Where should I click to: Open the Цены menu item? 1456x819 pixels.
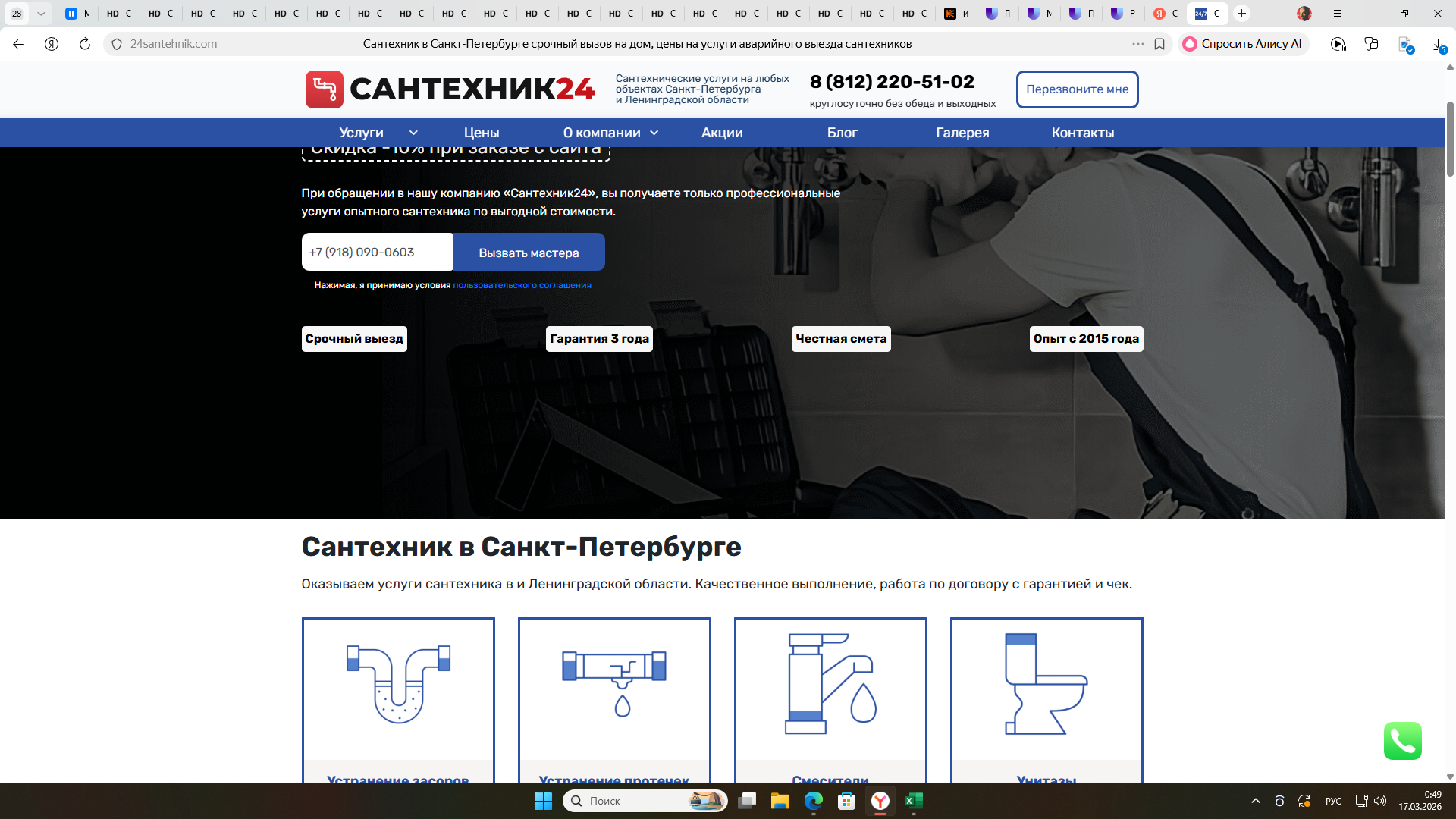click(482, 133)
